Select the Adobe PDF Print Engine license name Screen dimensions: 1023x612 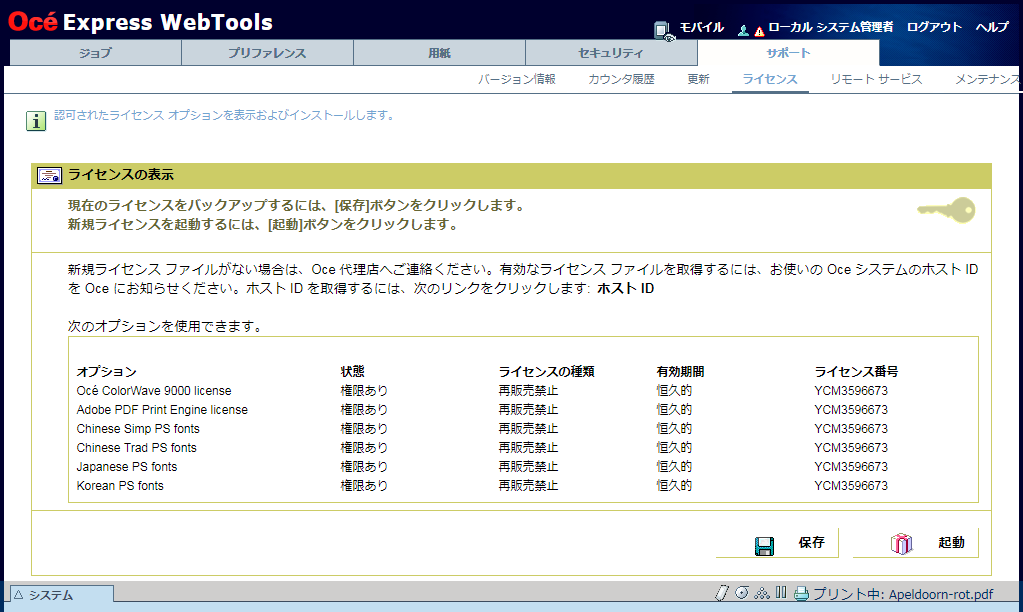[x=162, y=410]
